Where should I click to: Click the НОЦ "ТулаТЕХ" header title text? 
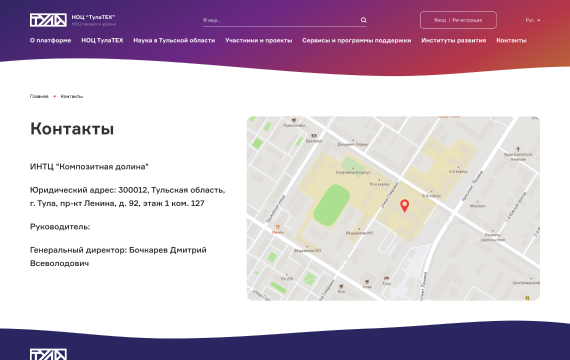pyautogui.click(x=93, y=17)
